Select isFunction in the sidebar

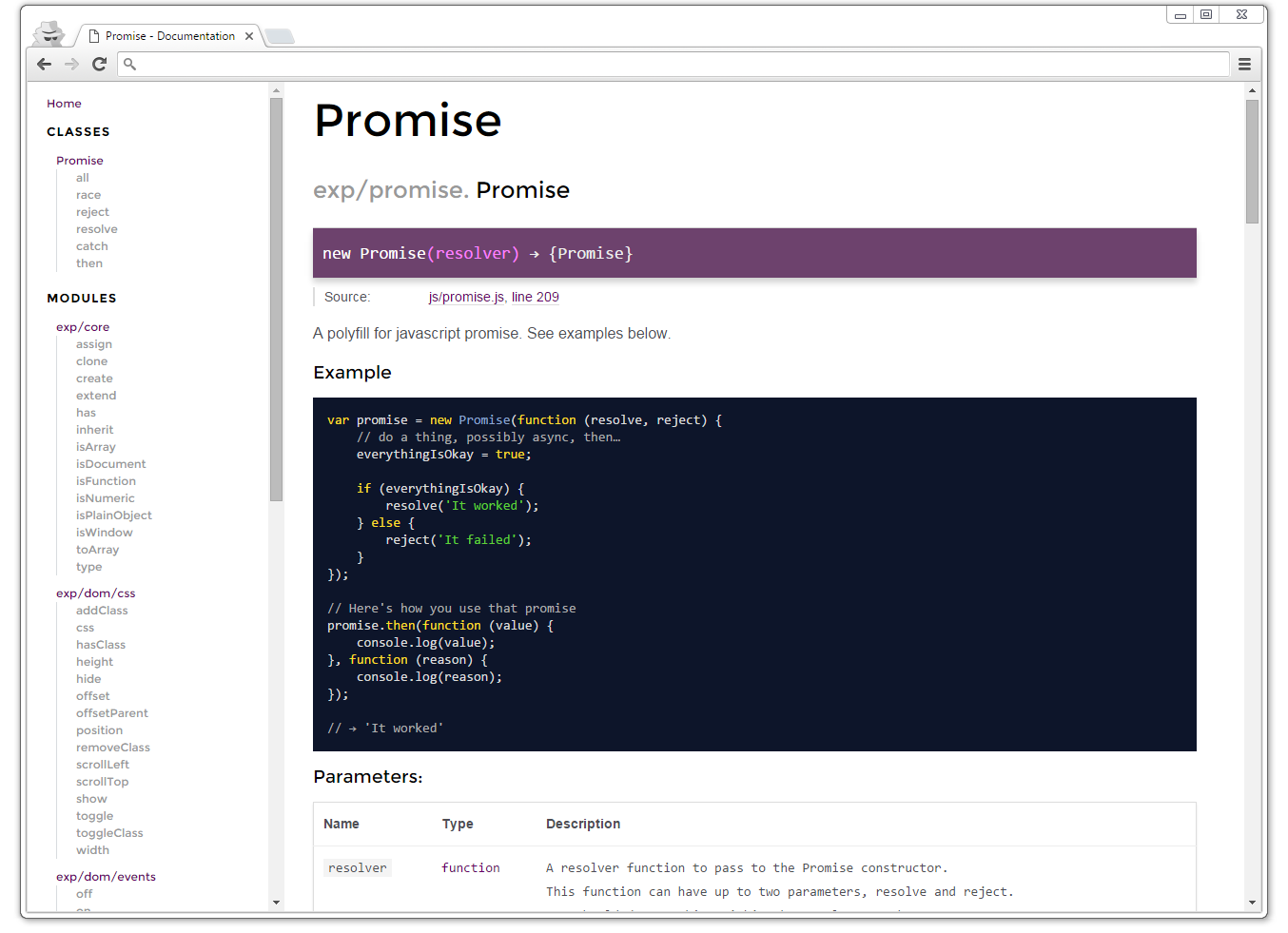pyautogui.click(x=106, y=480)
